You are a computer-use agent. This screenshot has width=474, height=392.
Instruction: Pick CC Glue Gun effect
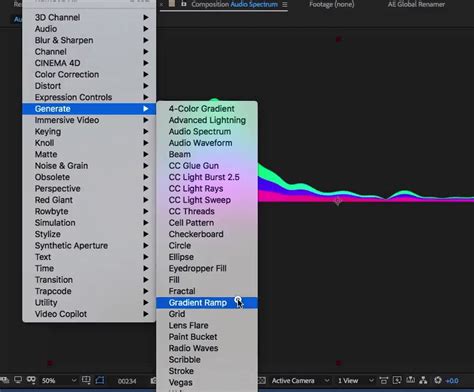207,166
